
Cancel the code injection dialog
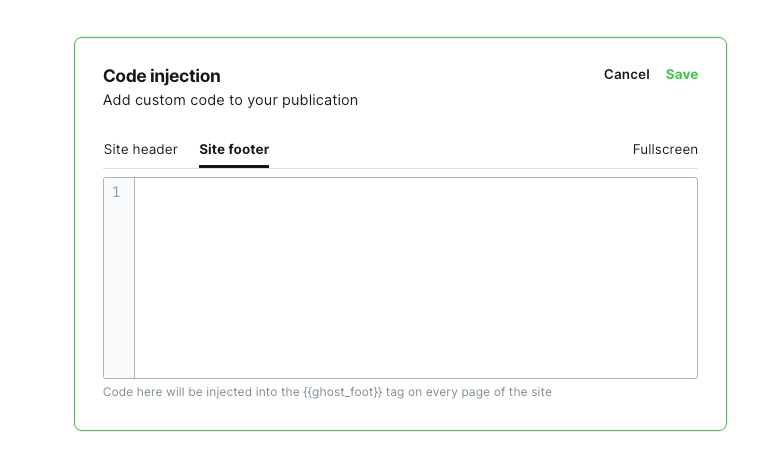click(626, 75)
